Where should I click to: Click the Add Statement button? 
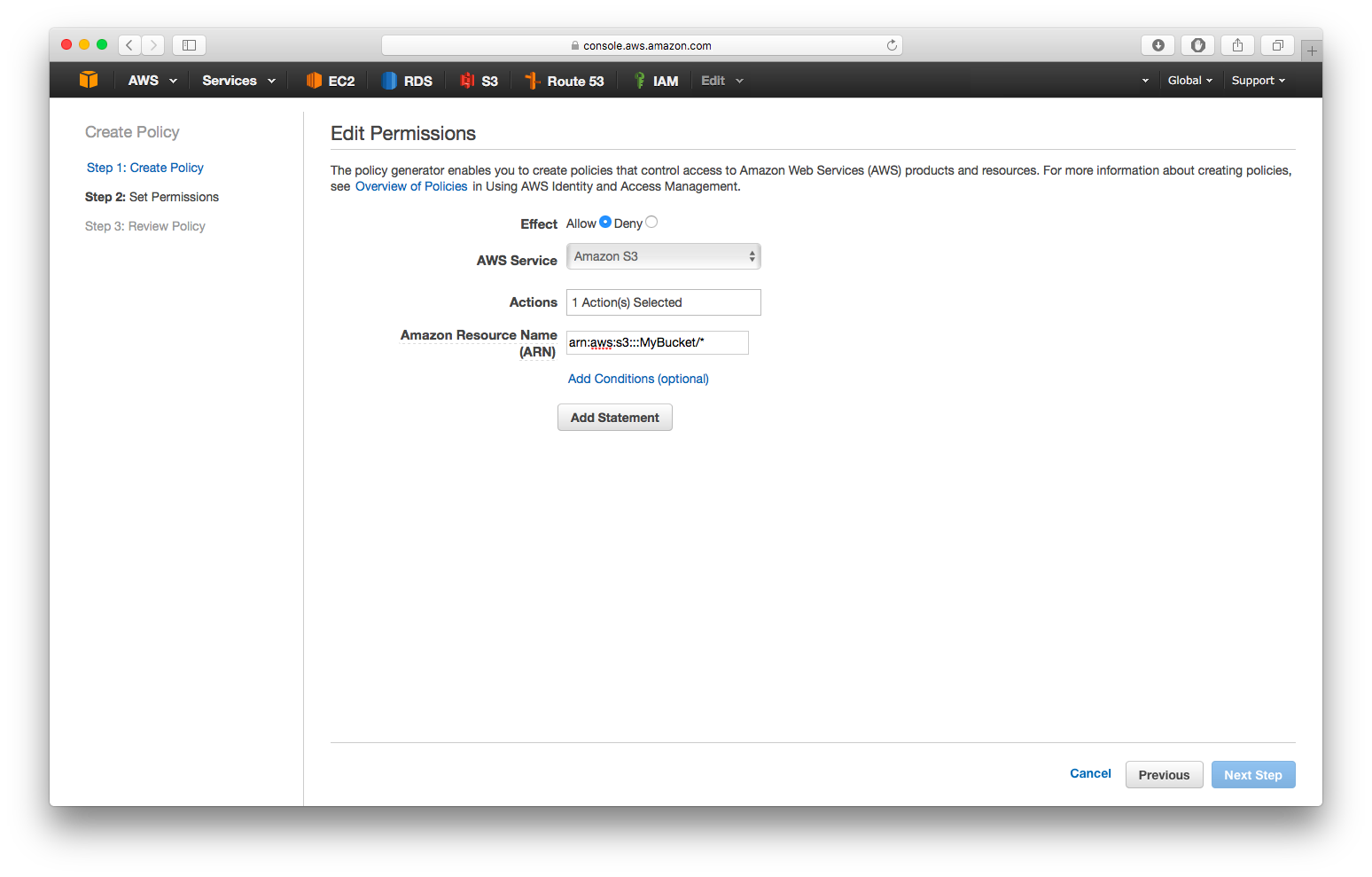tap(614, 418)
